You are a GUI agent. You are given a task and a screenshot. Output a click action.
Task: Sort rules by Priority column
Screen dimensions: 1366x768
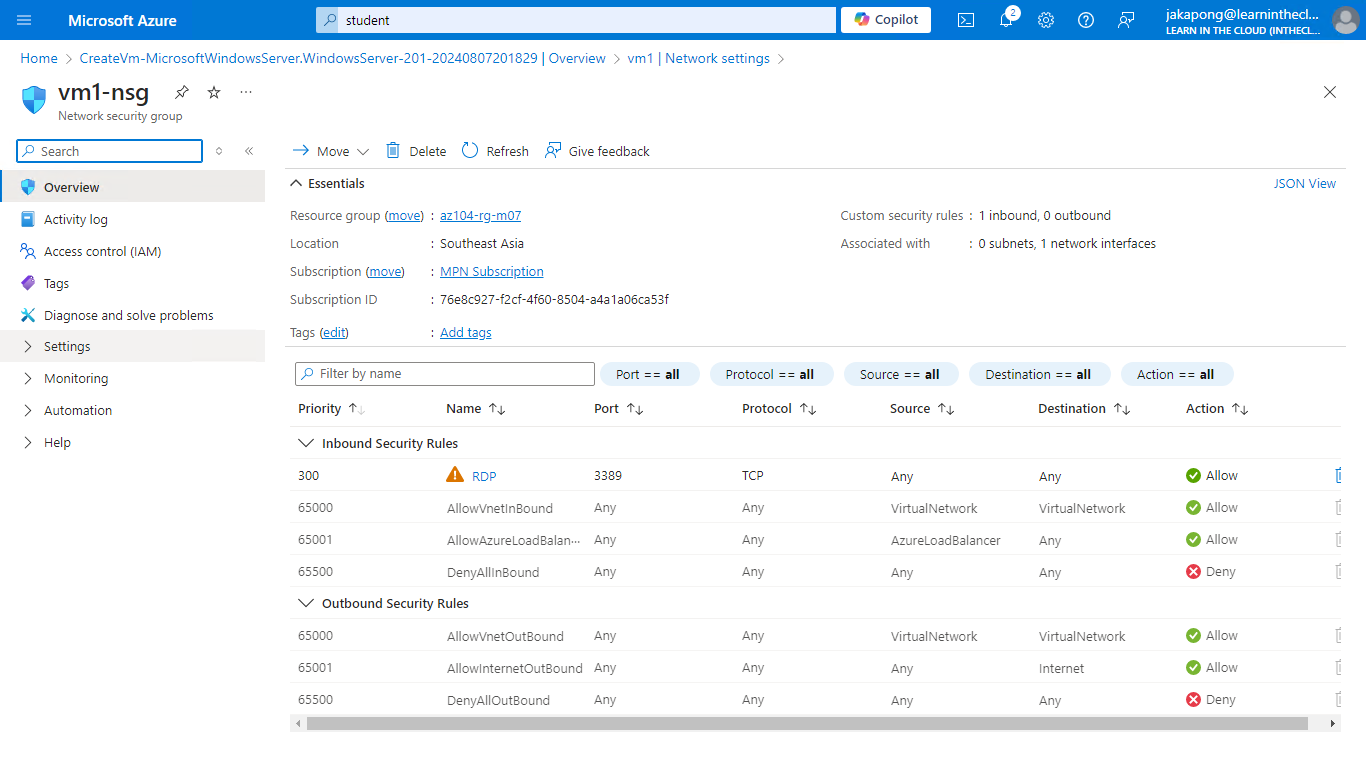point(331,409)
